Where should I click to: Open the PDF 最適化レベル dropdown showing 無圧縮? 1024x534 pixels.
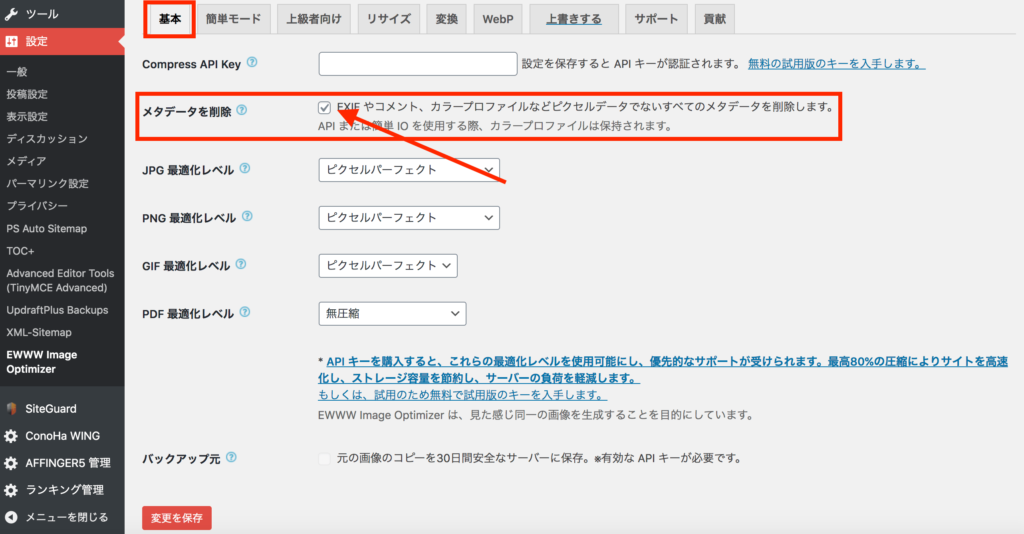pos(392,313)
